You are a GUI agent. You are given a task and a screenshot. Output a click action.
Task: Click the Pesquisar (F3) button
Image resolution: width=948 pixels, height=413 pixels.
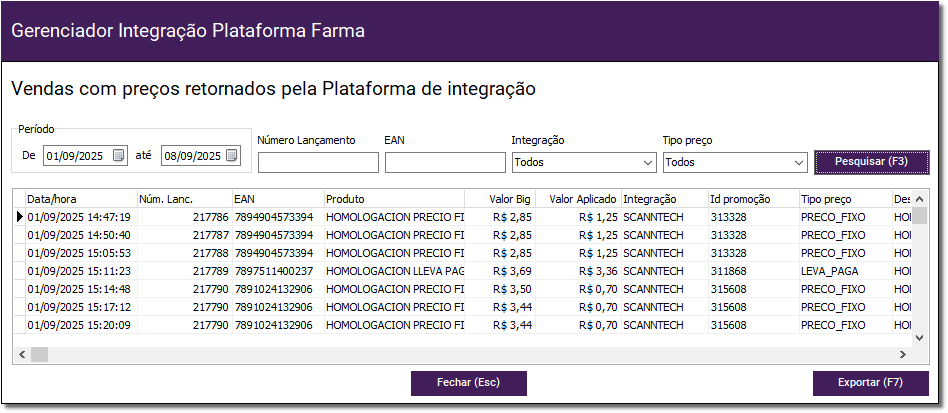(x=871, y=162)
